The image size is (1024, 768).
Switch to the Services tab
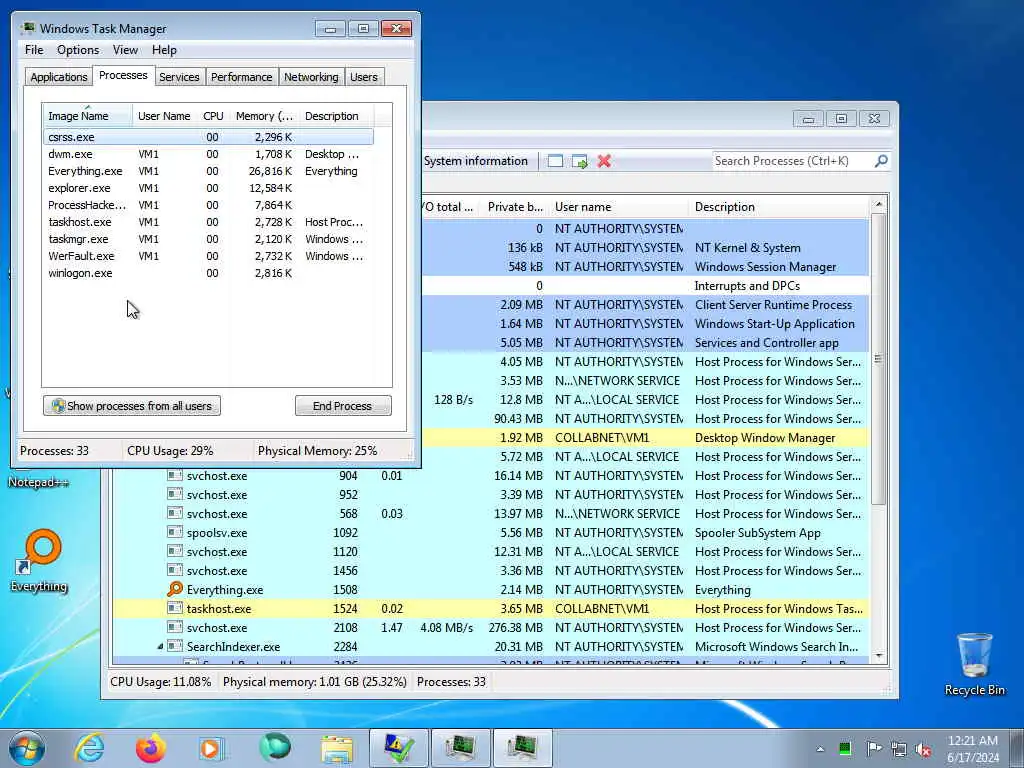179,77
